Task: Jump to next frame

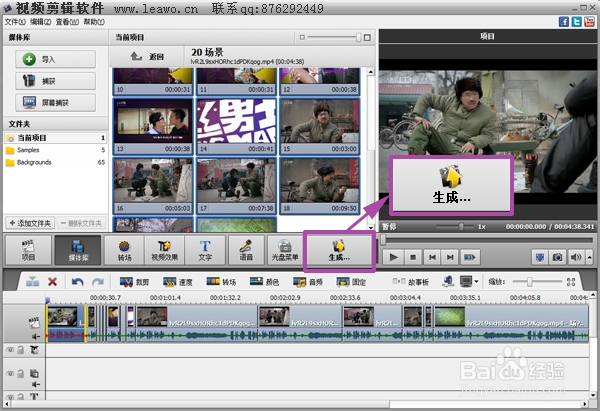Action: pos(450,257)
